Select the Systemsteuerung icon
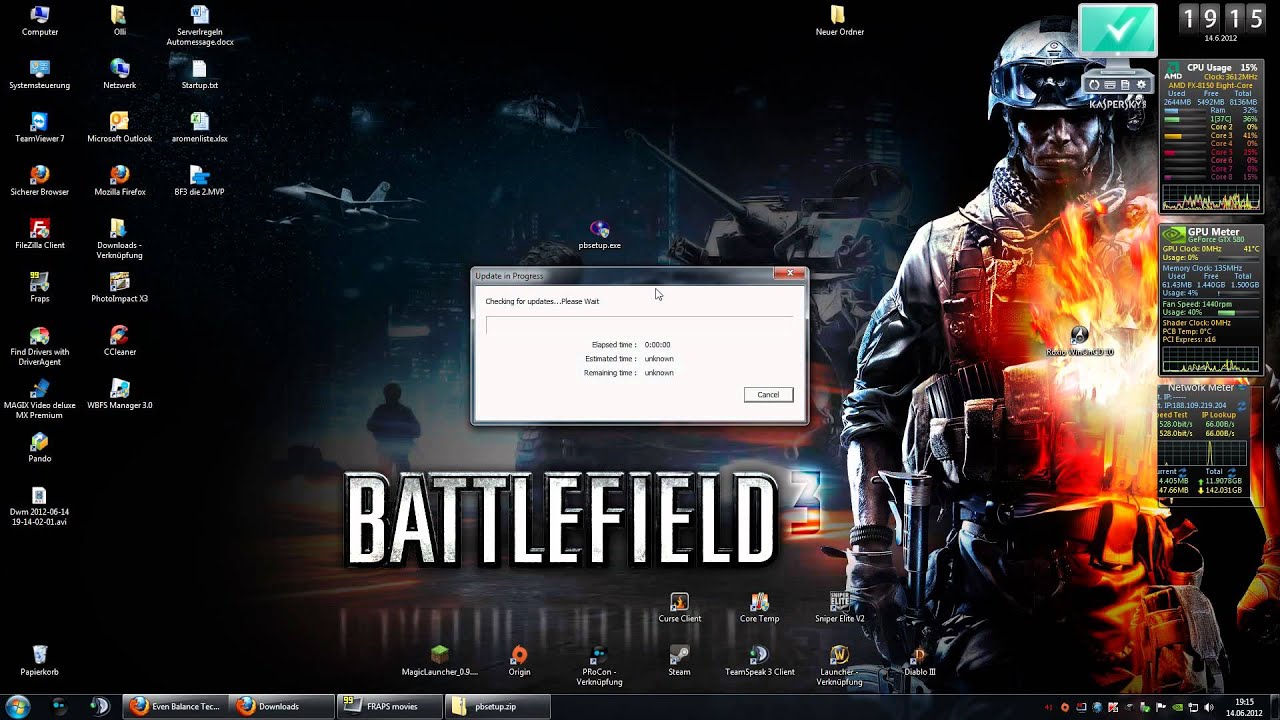Viewport: 1280px width, 720px height. click(x=40, y=75)
